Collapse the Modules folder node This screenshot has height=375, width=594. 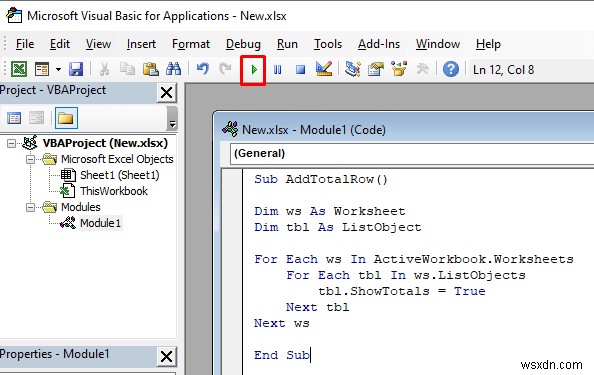pyautogui.click(x=30, y=208)
